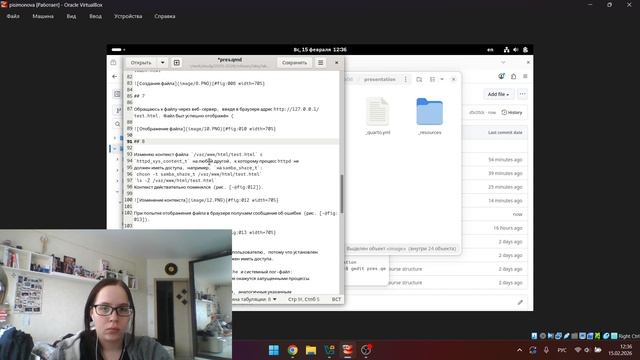Click the cursor position status entry

click(x=304, y=299)
